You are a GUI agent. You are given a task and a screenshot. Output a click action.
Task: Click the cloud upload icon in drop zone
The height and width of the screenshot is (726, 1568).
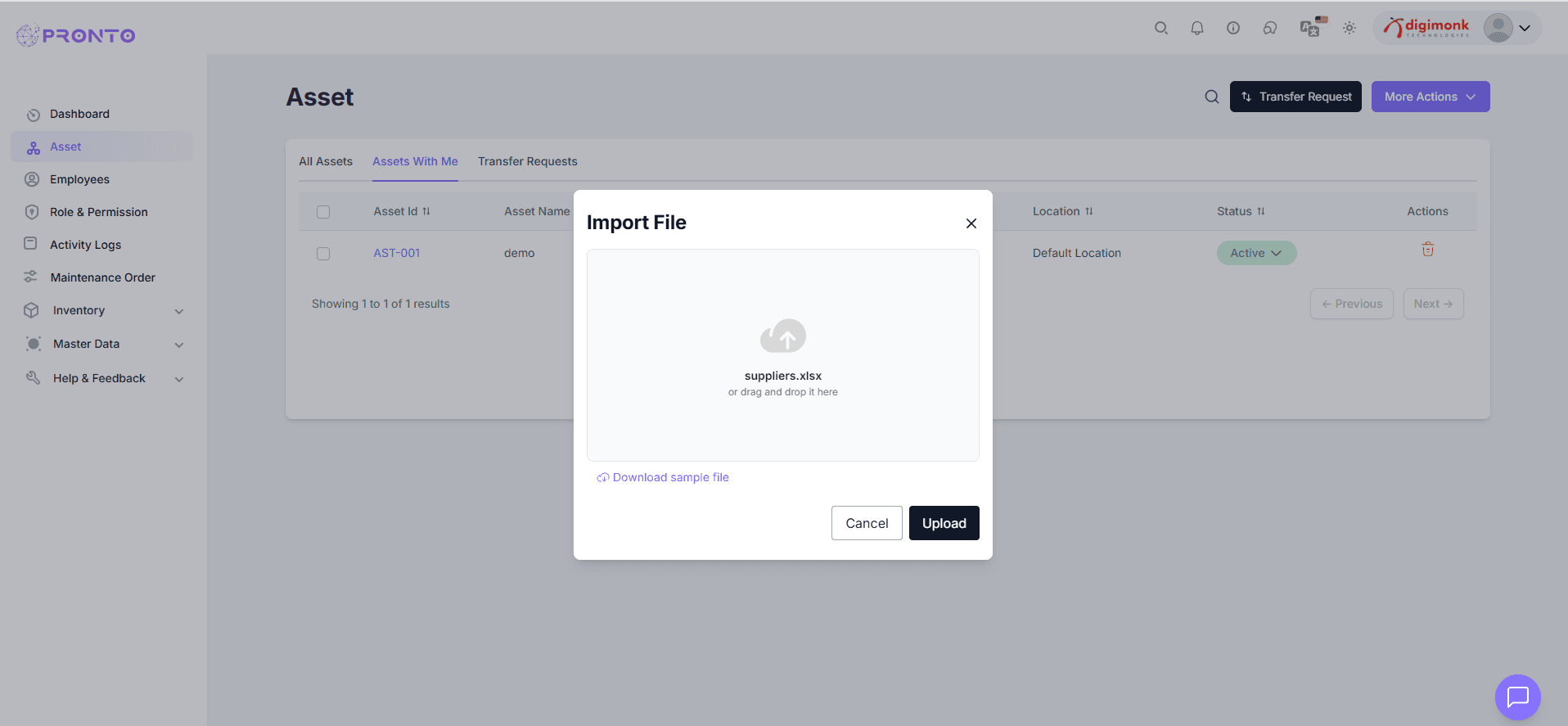(783, 336)
